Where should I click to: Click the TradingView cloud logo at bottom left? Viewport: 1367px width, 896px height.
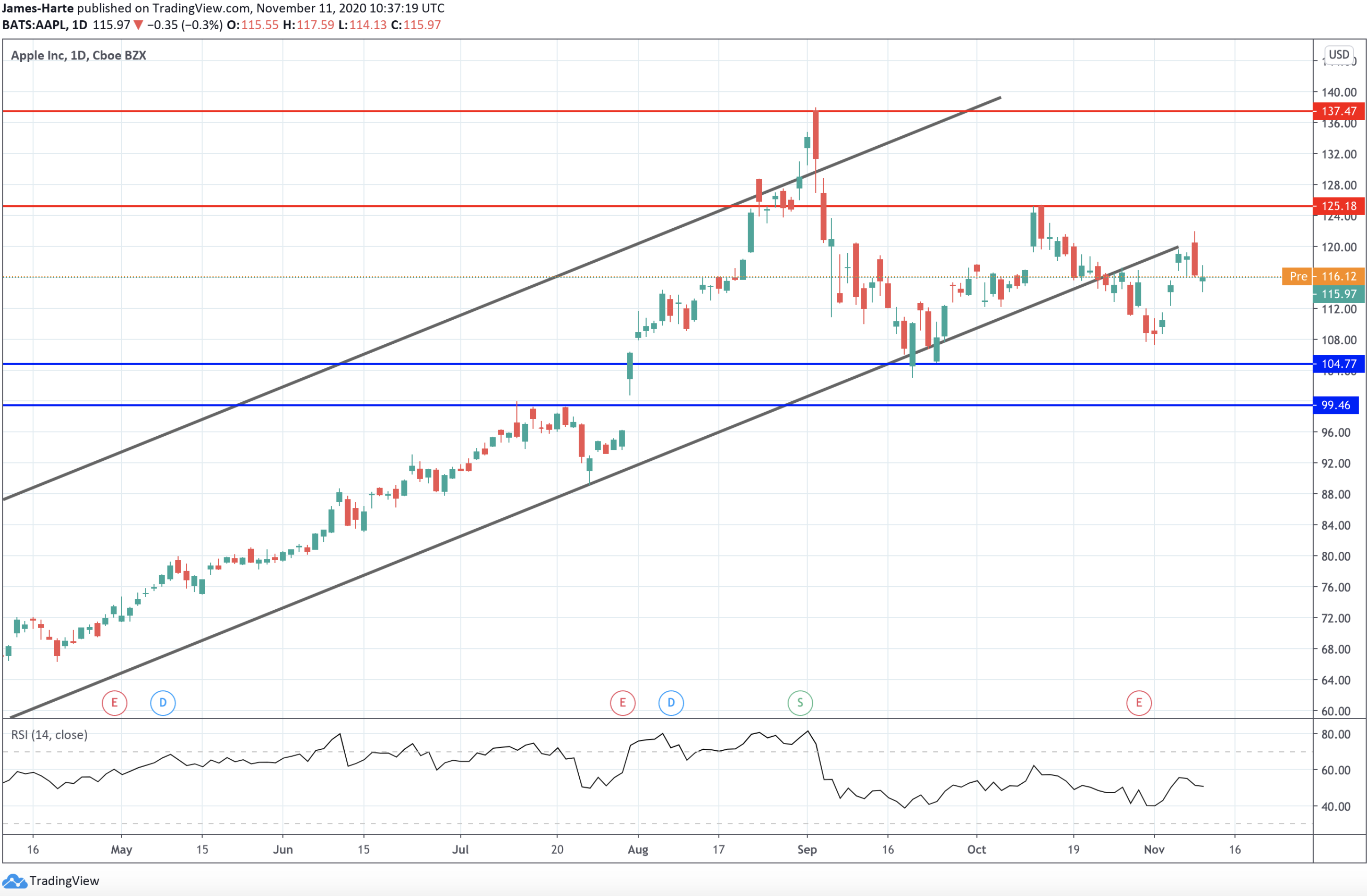click(x=16, y=880)
